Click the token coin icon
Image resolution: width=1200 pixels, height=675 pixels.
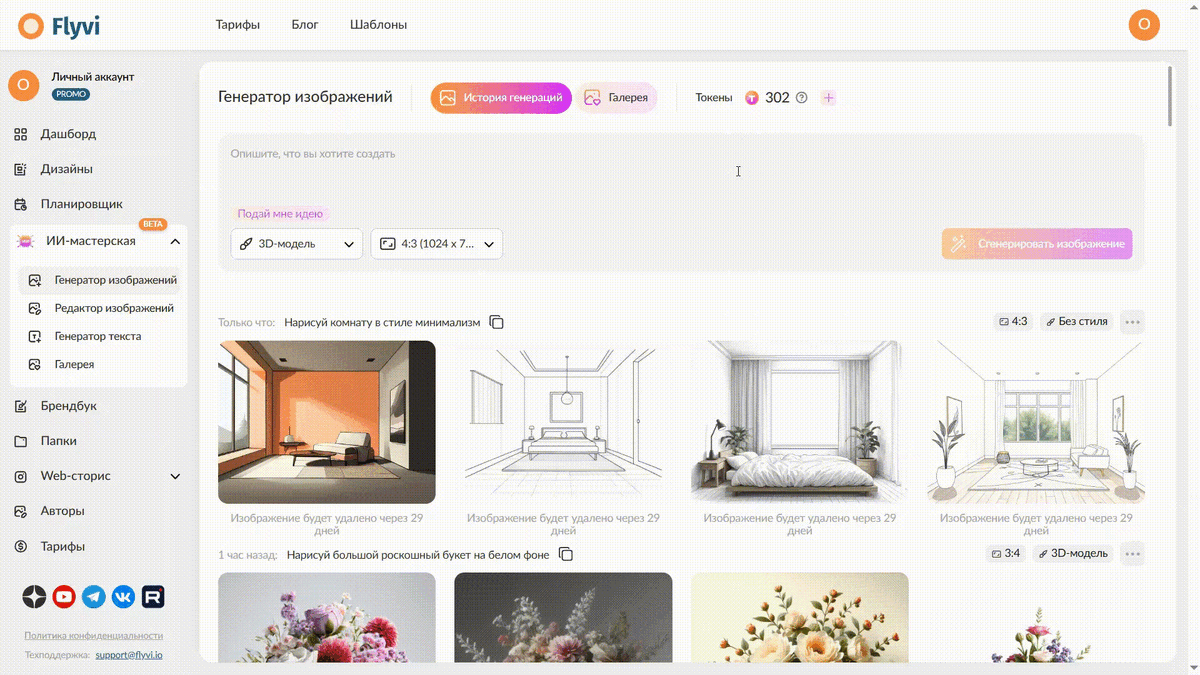[752, 98]
